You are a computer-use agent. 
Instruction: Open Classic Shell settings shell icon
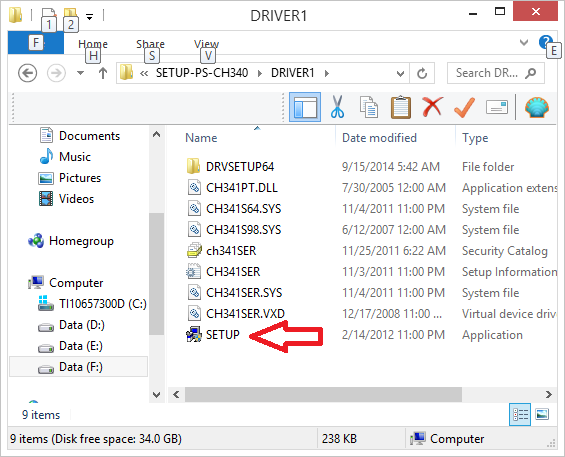(x=537, y=107)
